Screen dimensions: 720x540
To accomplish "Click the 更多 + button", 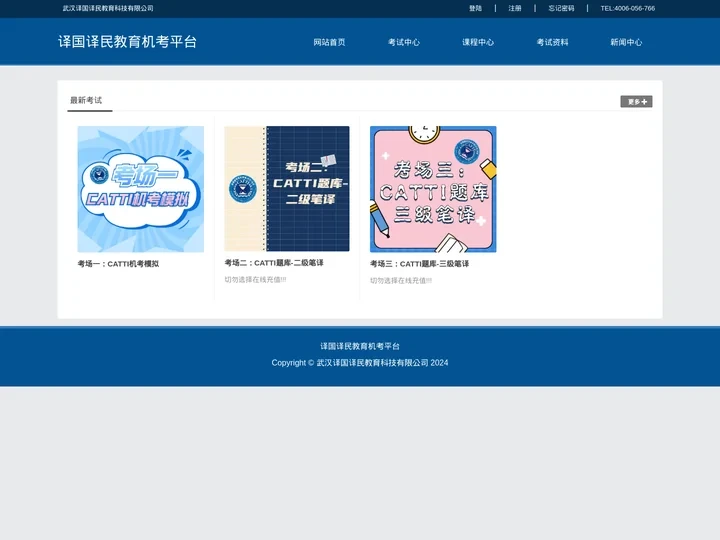I will tap(636, 101).
